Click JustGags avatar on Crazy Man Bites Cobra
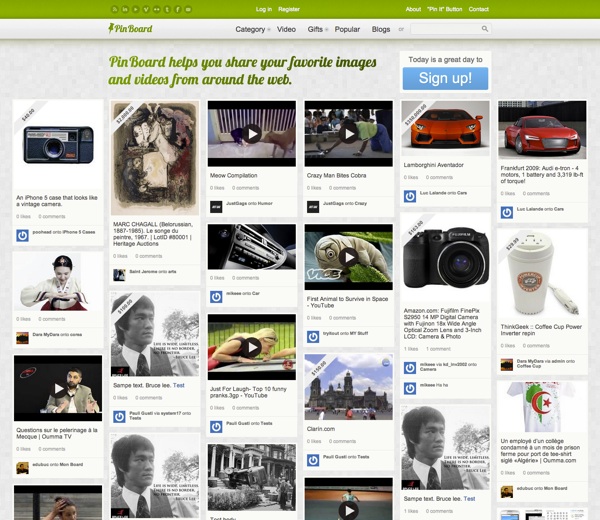 click(x=313, y=207)
